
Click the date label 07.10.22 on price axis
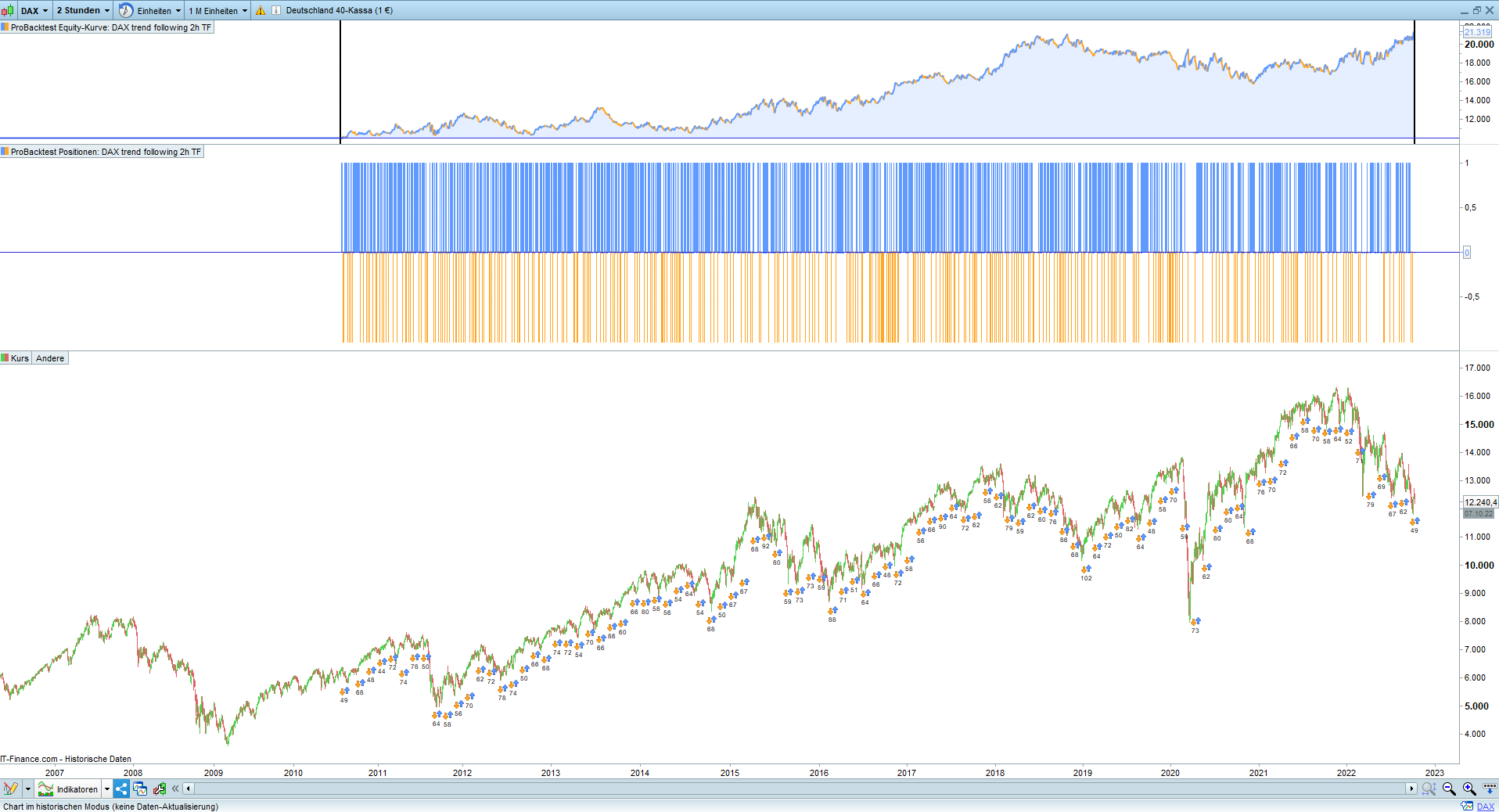pos(1479,514)
